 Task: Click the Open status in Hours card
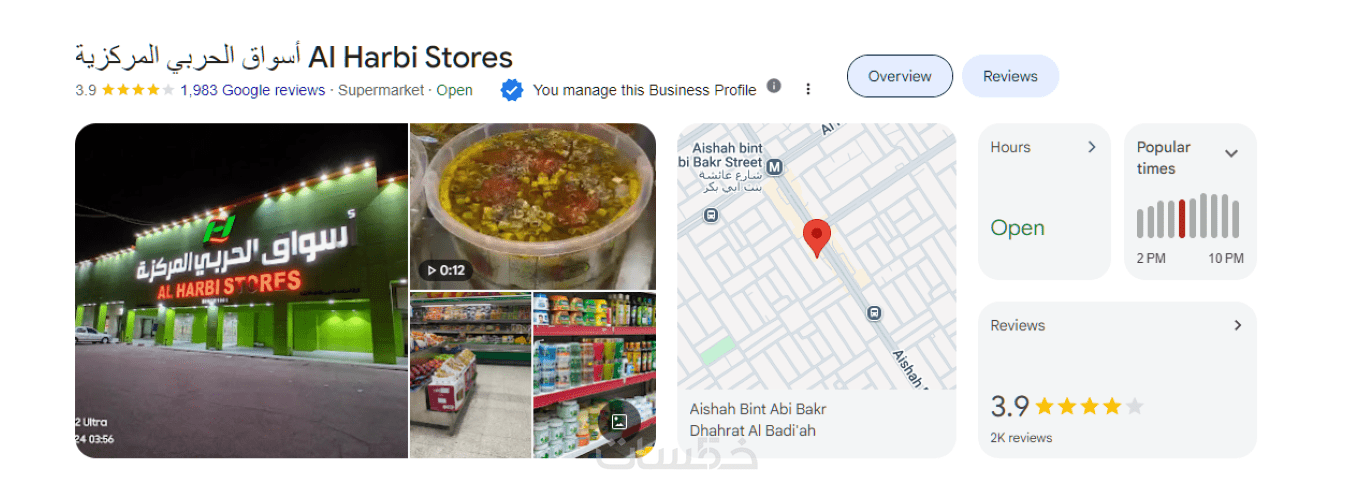1017,228
